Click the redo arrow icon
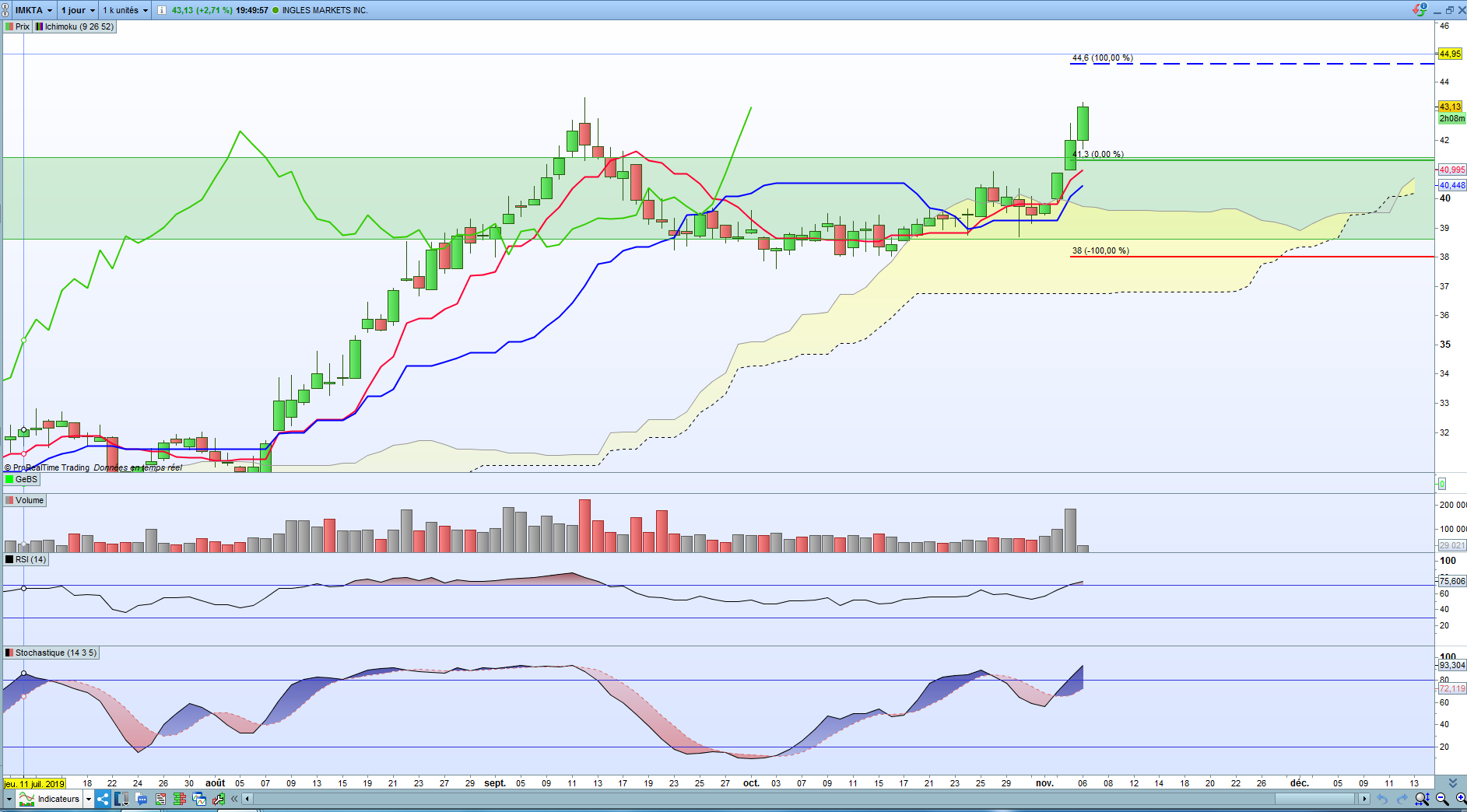Viewport: 1467px width, 812px height. 1402,799
